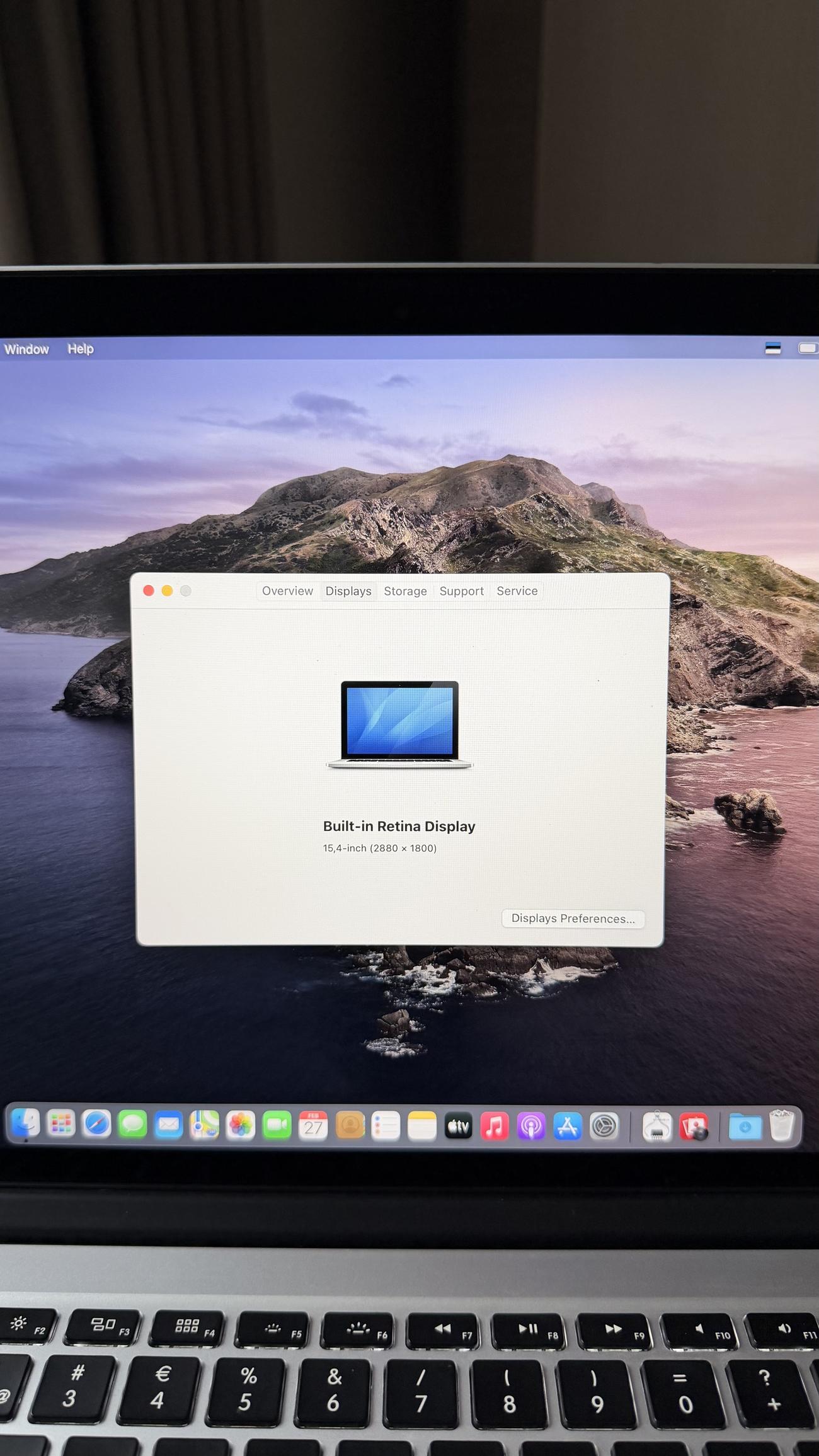Click the Displays Preferences button
This screenshot has height=1456, width=819.
pos(573,918)
